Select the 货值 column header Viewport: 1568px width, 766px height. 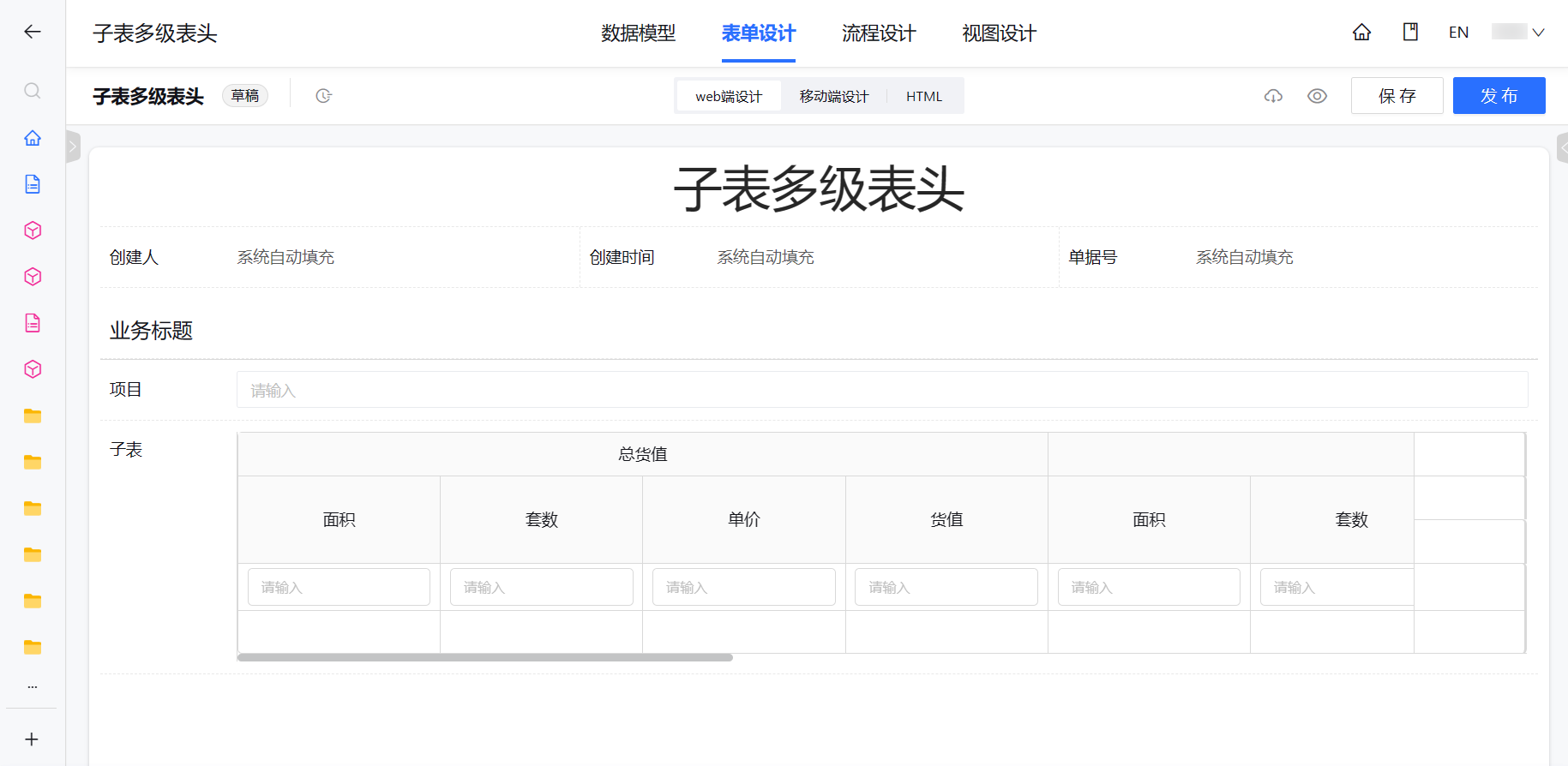pos(946,519)
